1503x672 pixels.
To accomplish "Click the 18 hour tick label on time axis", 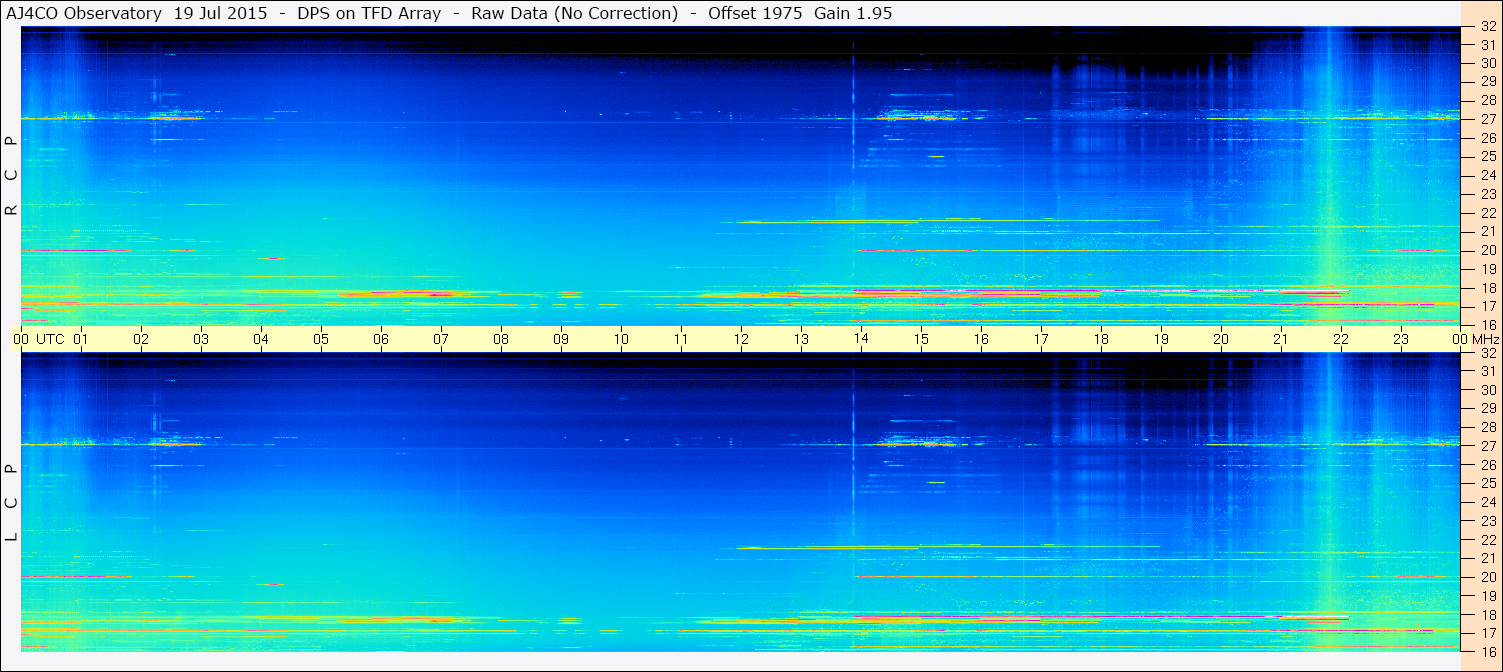I will [1101, 339].
